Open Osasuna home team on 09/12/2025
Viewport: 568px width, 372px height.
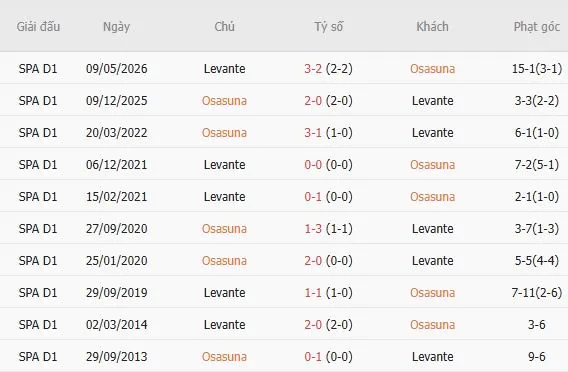coord(224,100)
